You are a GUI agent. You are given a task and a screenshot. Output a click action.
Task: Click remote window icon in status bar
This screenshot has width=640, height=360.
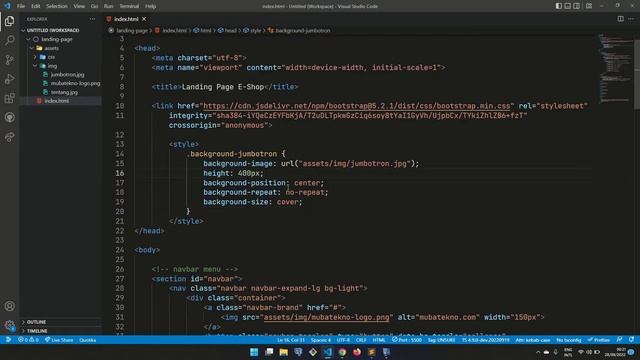pyautogui.click(x=8, y=340)
